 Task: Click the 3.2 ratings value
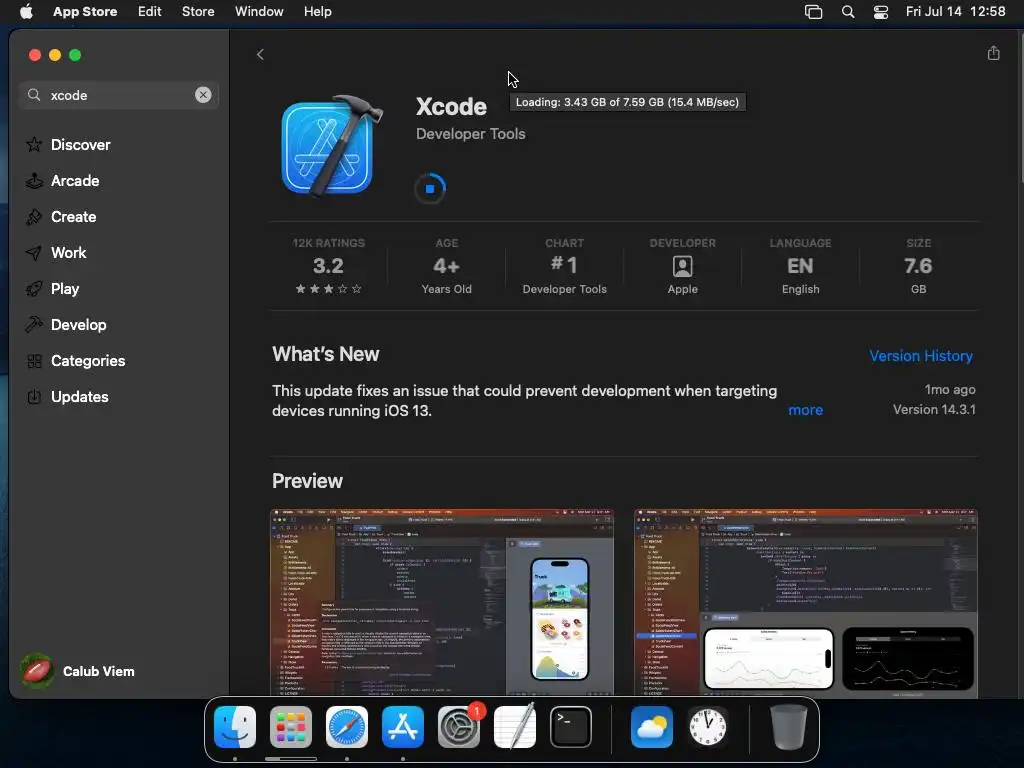tap(328, 266)
